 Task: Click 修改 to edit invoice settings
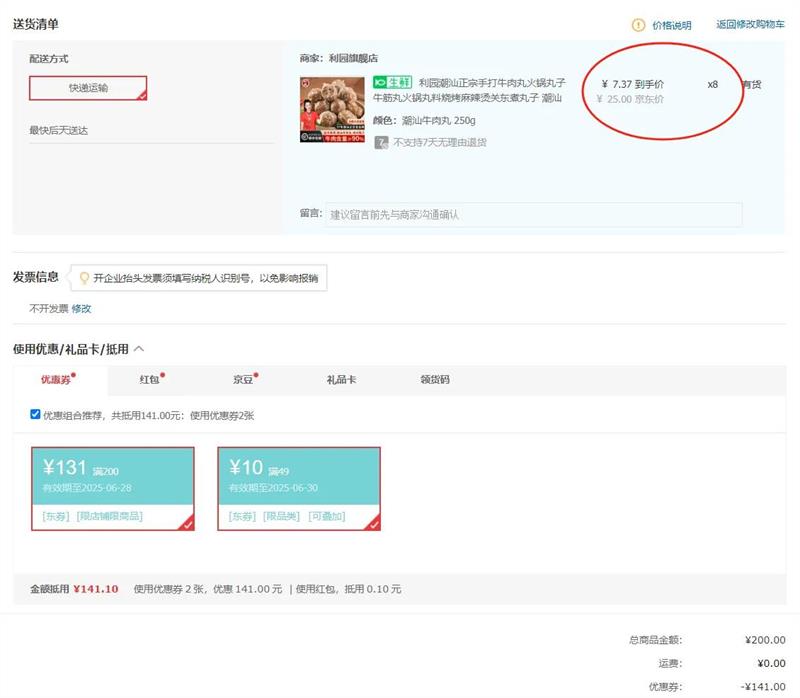click(x=81, y=309)
